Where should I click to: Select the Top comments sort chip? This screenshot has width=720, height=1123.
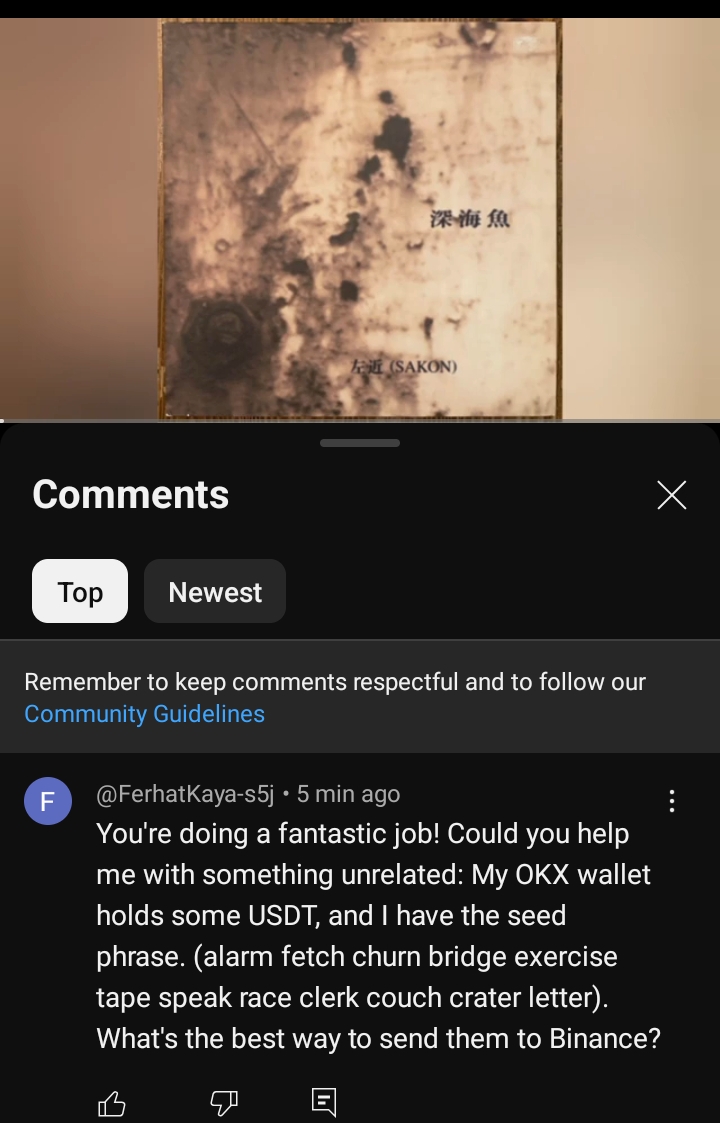click(80, 592)
